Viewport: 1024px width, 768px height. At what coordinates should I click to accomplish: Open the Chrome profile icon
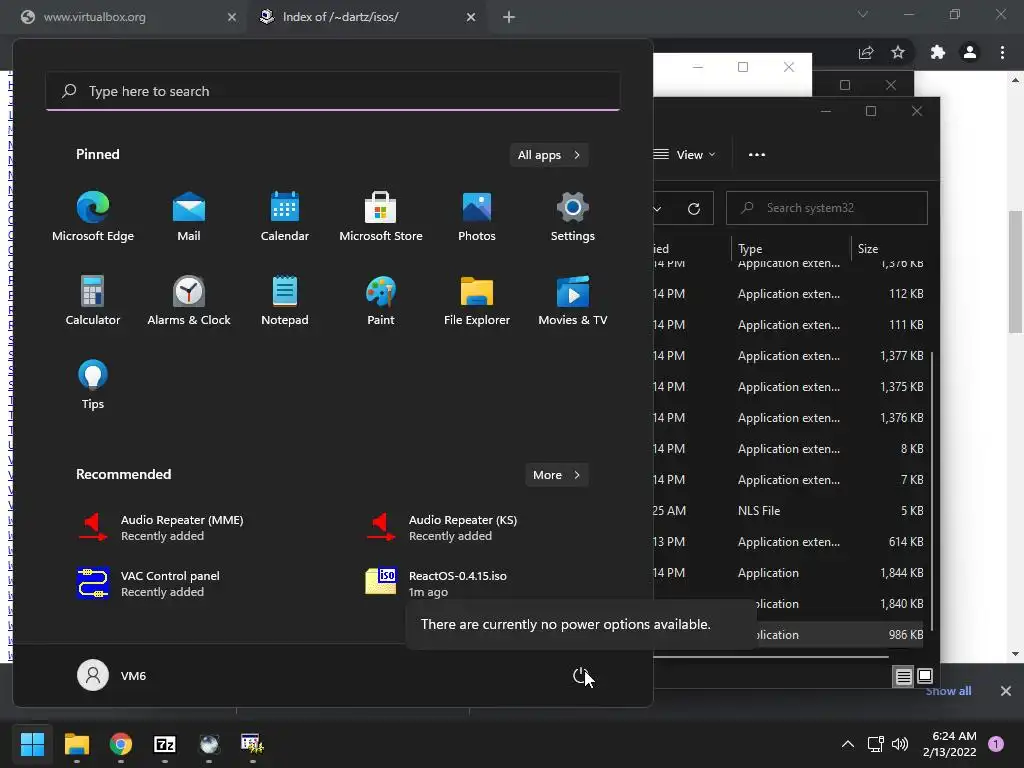(x=970, y=53)
